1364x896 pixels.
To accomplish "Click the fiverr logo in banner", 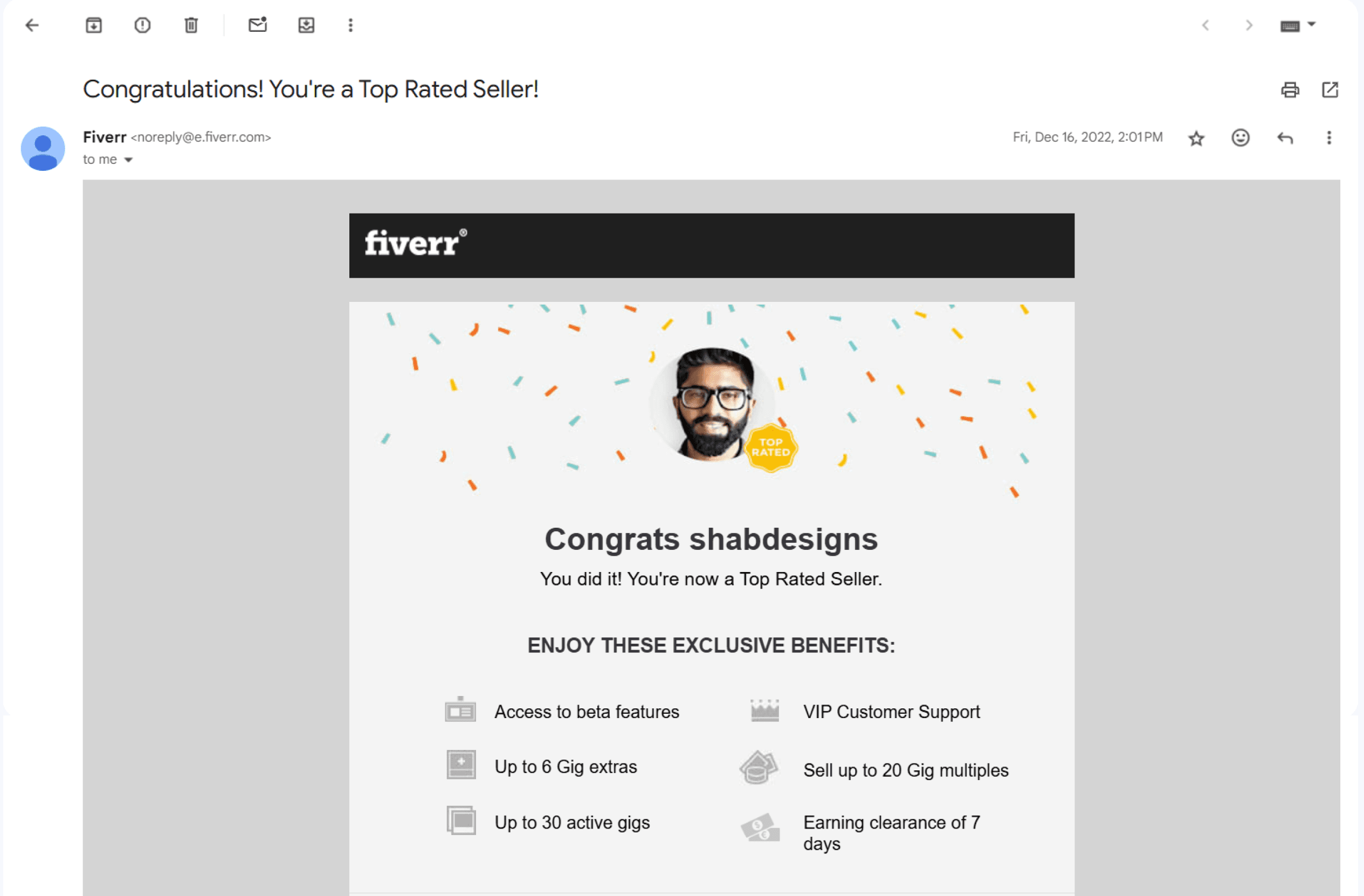I will 416,243.
